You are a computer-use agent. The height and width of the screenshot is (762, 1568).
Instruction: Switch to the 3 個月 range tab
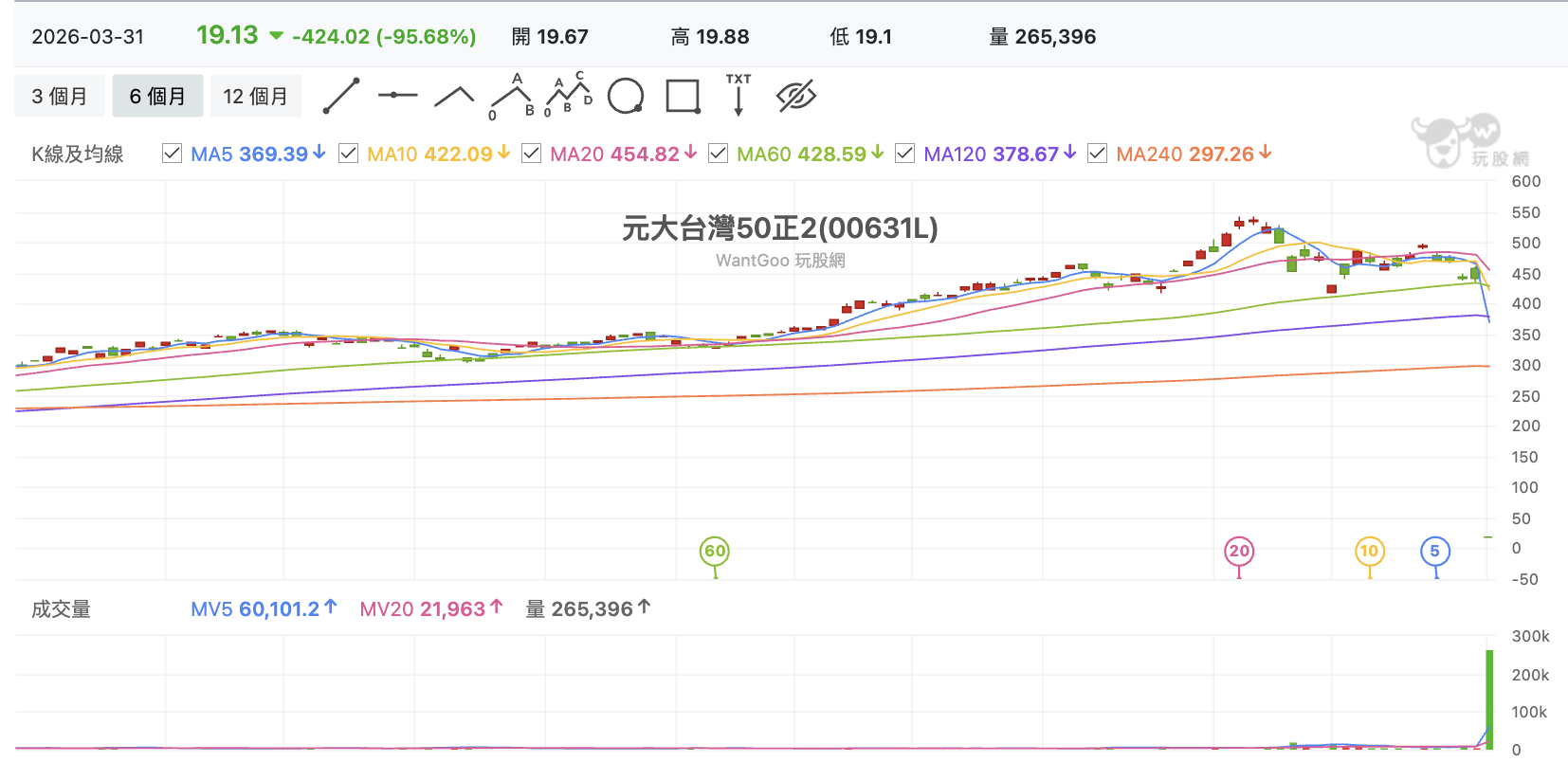(60, 96)
